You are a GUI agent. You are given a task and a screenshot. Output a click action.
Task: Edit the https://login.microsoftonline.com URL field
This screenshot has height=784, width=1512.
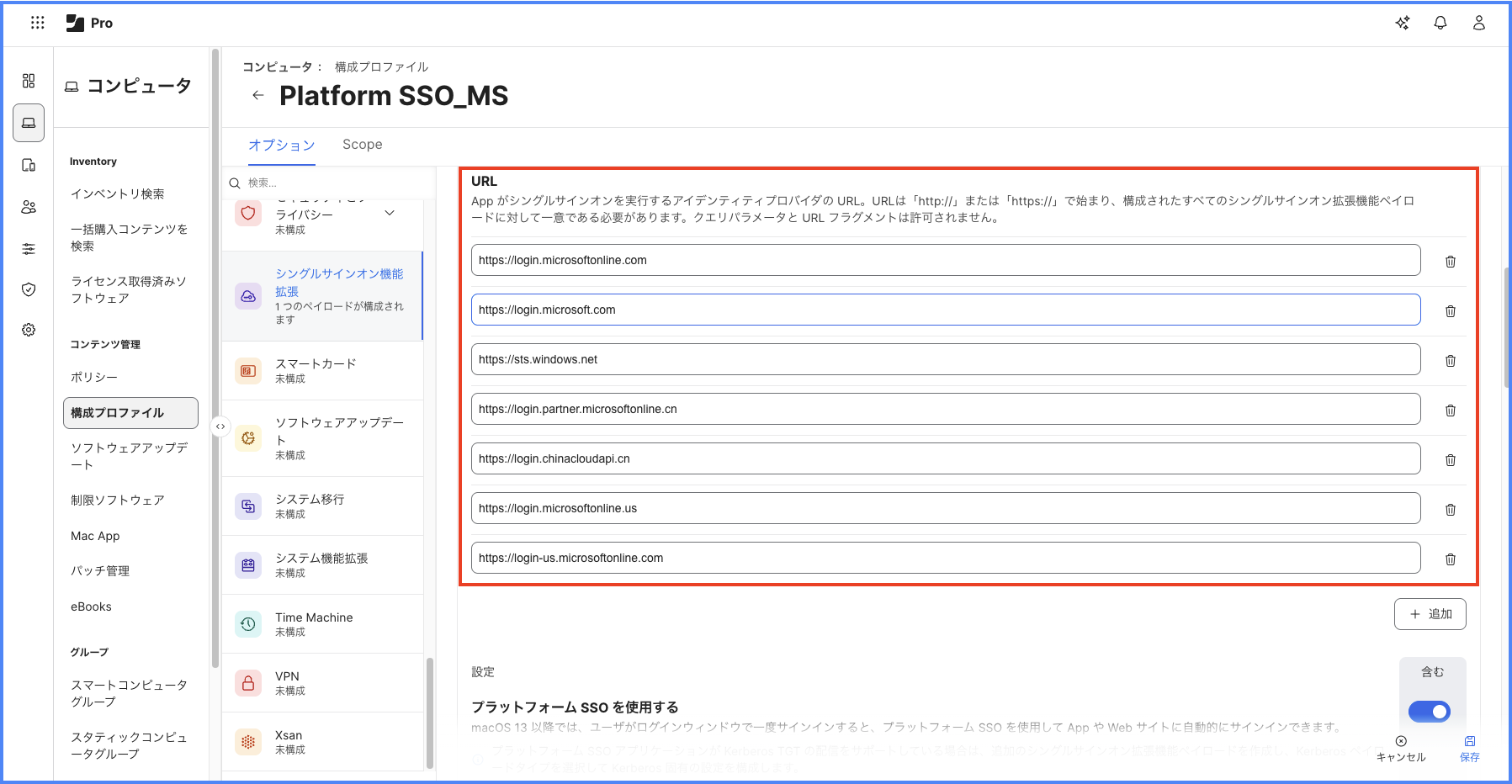(946, 260)
